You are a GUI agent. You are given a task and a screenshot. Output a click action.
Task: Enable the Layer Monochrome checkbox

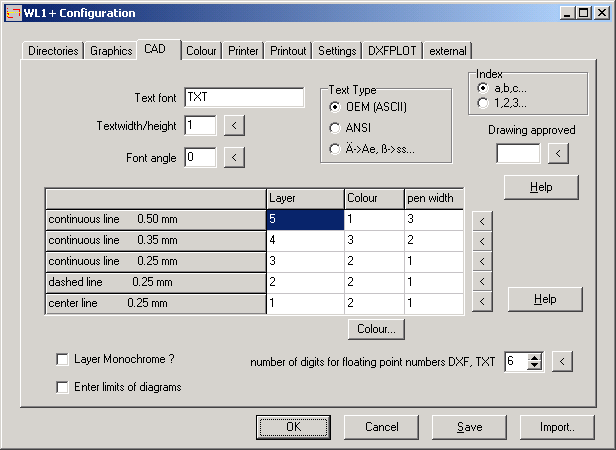(x=63, y=359)
